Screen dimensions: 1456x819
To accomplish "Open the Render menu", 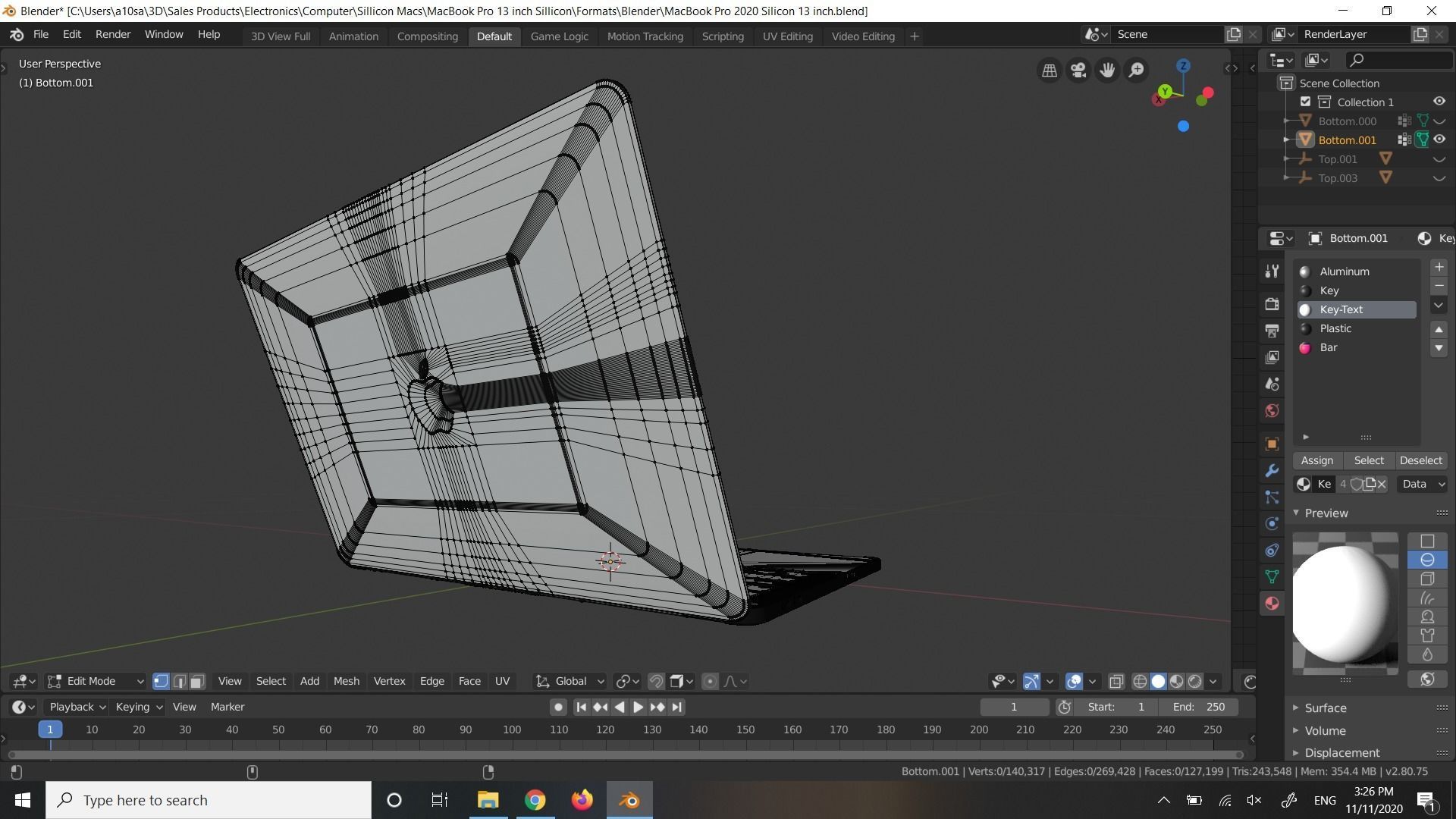I will click(x=113, y=34).
